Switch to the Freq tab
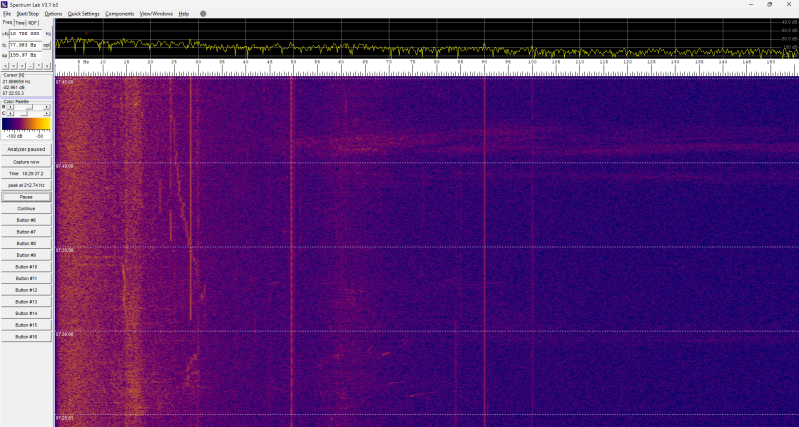Viewport: 799px width, 427px height. [x=7, y=22]
